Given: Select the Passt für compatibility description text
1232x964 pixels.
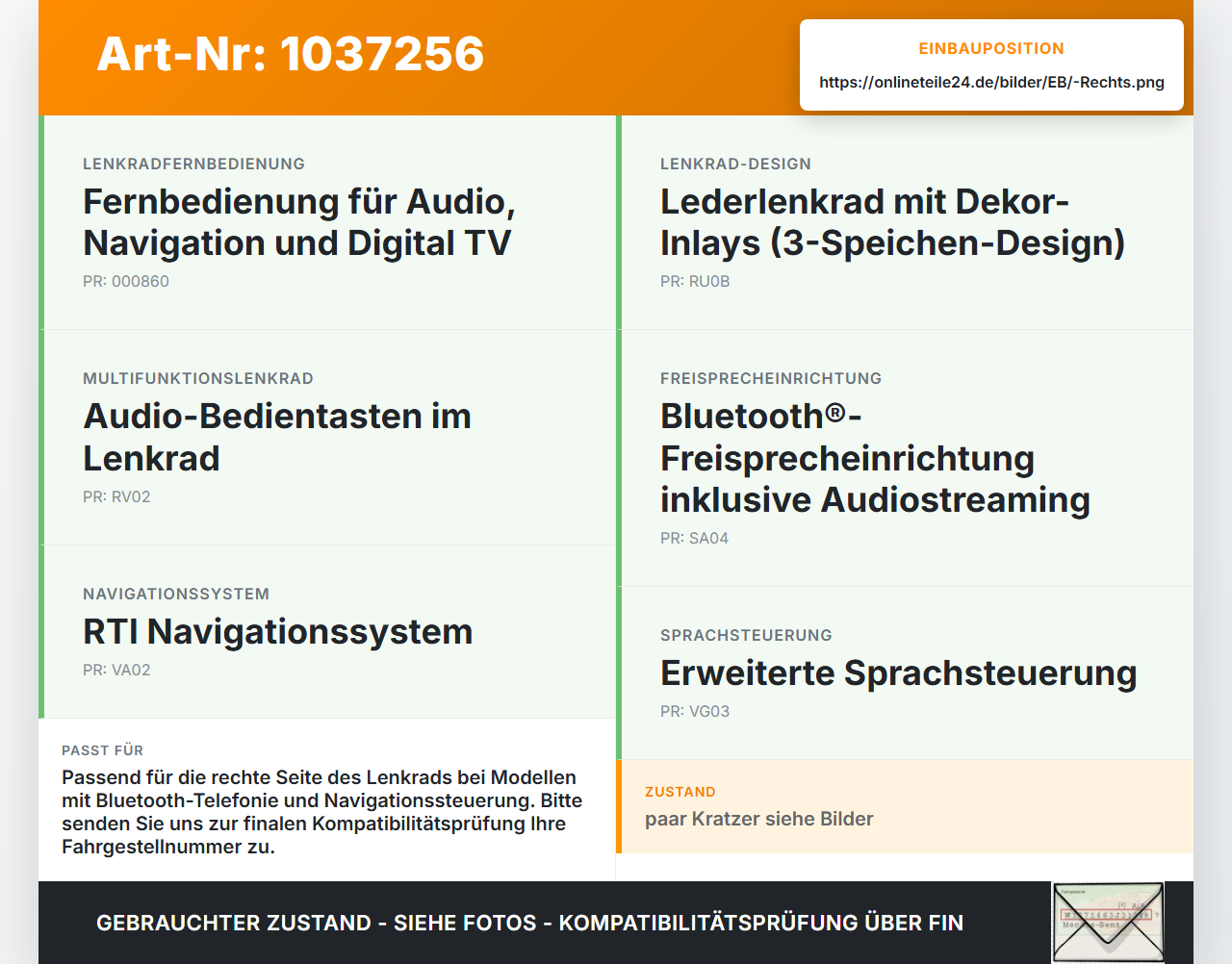Looking at the screenshot, I should [x=321, y=812].
